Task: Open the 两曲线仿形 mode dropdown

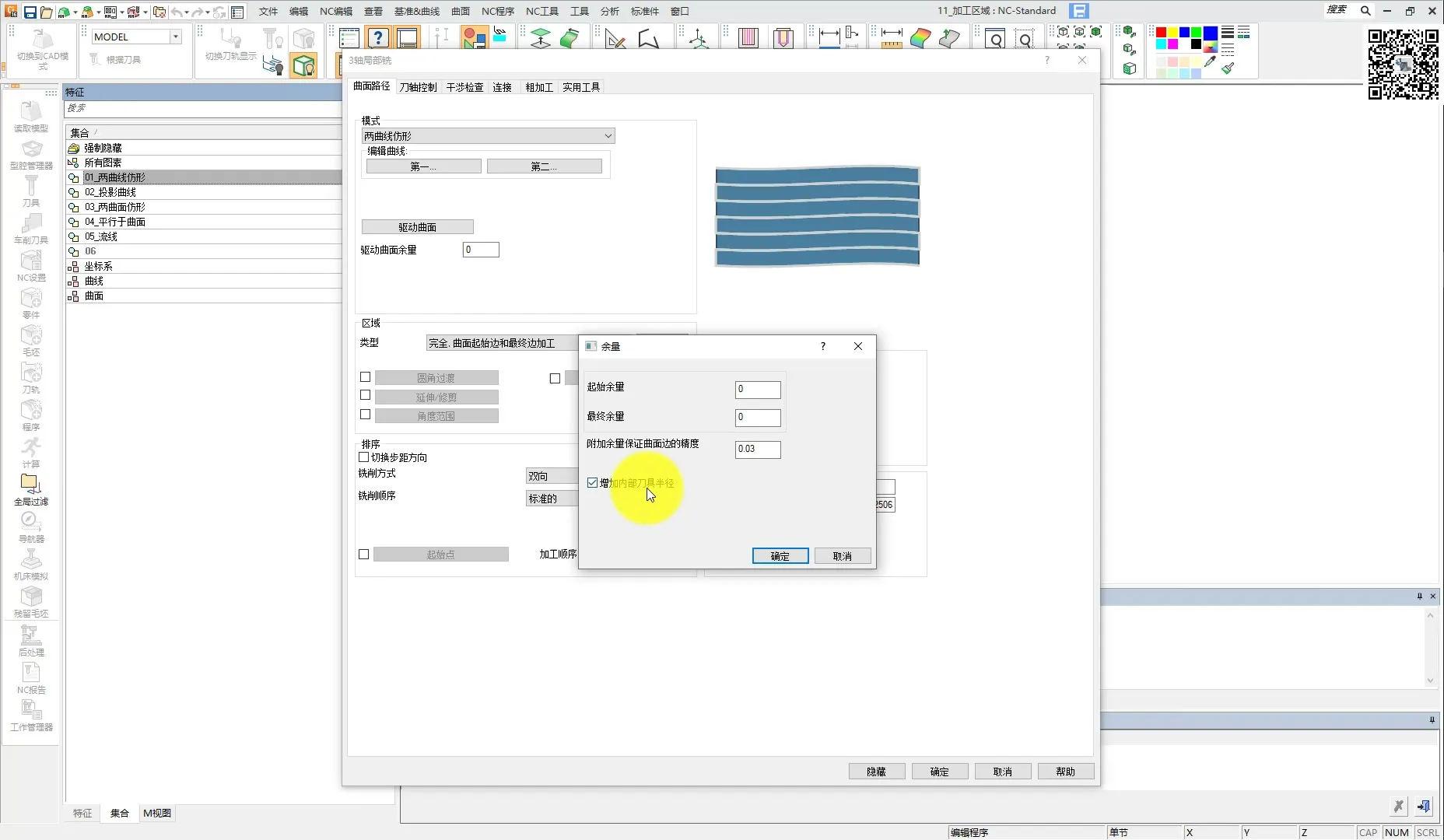Action: coord(489,136)
